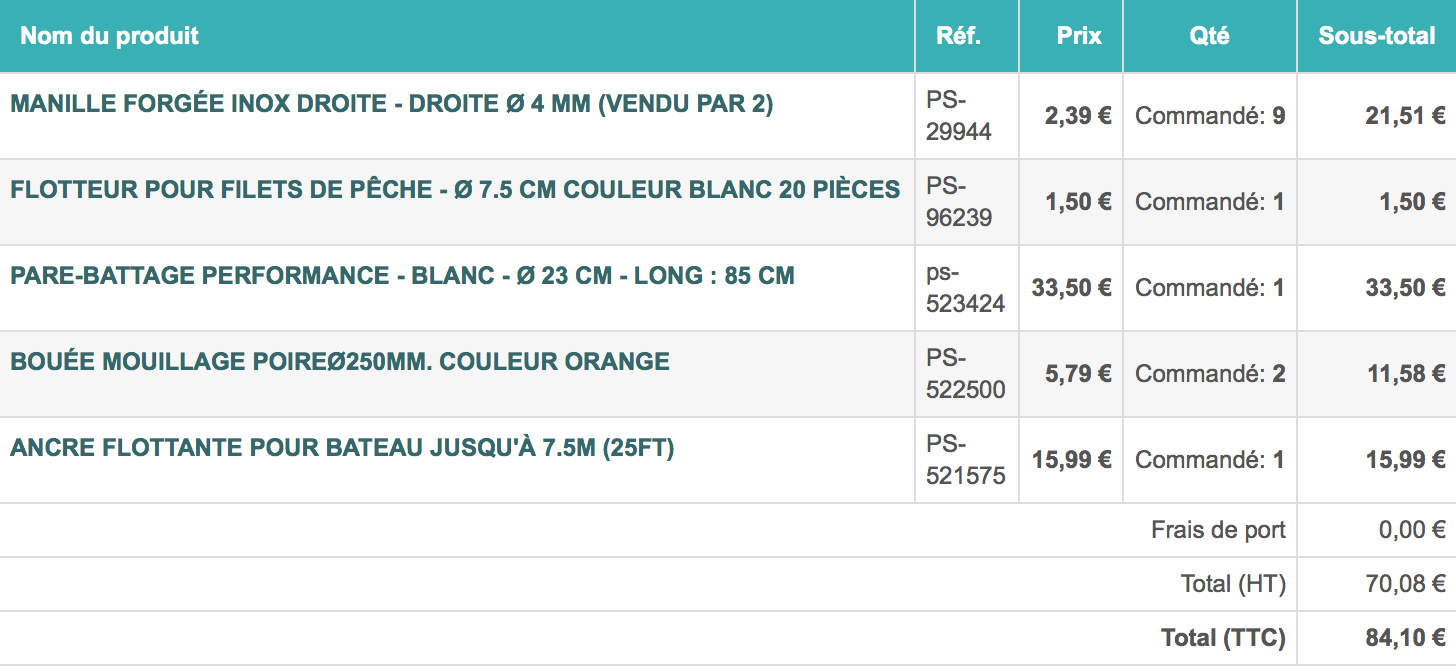Select reference PS-522500 cell
1456x668 pixels.
[965, 374]
